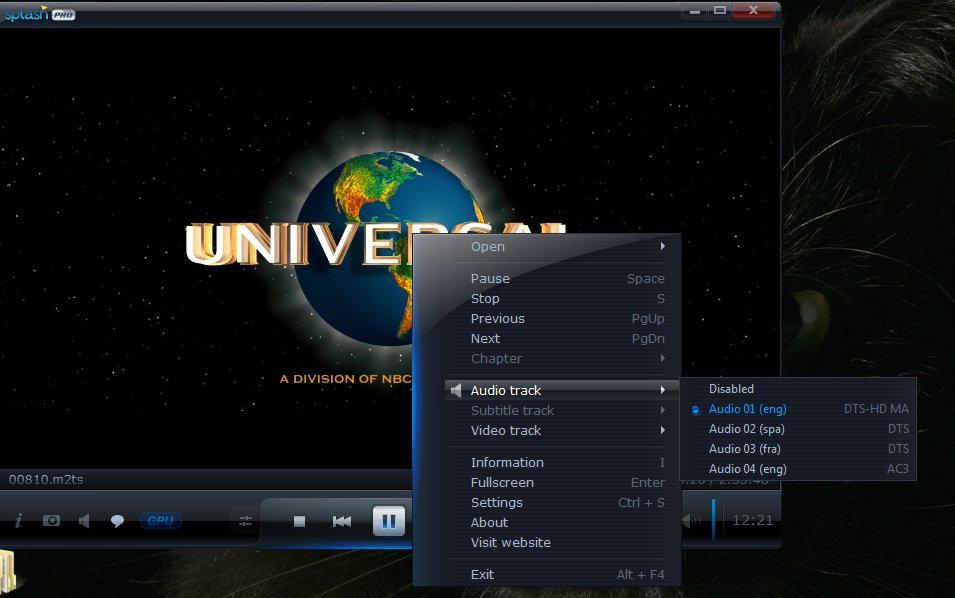This screenshot has width=955, height=598.
Task: Follow the Visit website entry
Action: pyautogui.click(x=563, y=543)
